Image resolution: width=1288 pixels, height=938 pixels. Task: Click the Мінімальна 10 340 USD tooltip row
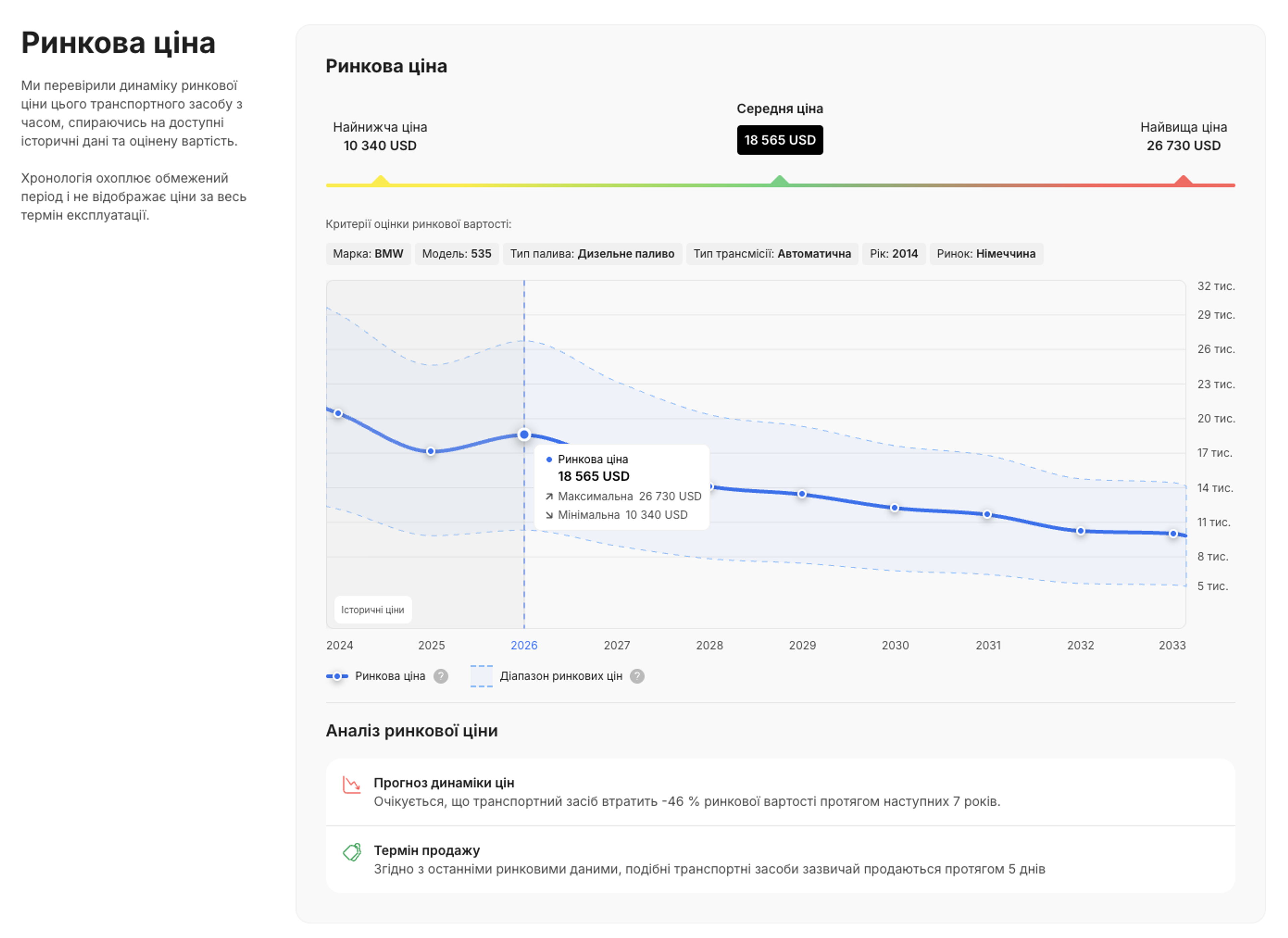click(616, 515)
